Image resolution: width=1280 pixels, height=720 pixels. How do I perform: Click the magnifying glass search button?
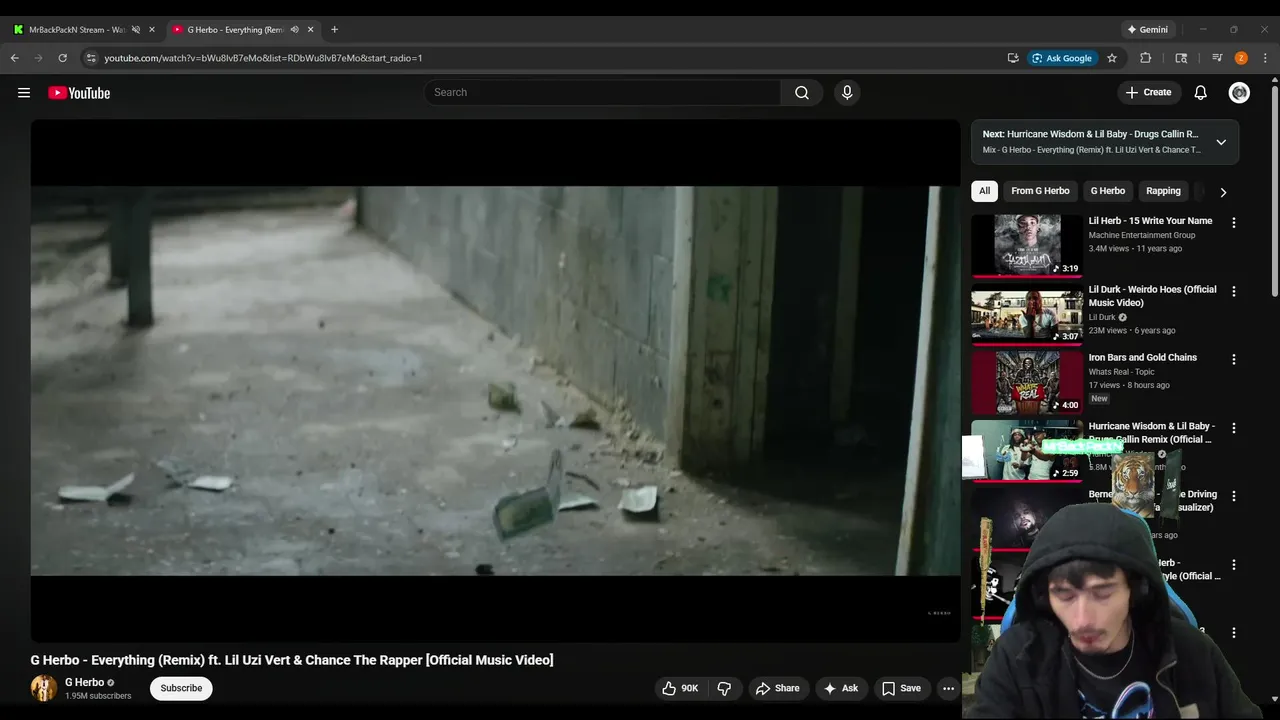tap(802, 92)
